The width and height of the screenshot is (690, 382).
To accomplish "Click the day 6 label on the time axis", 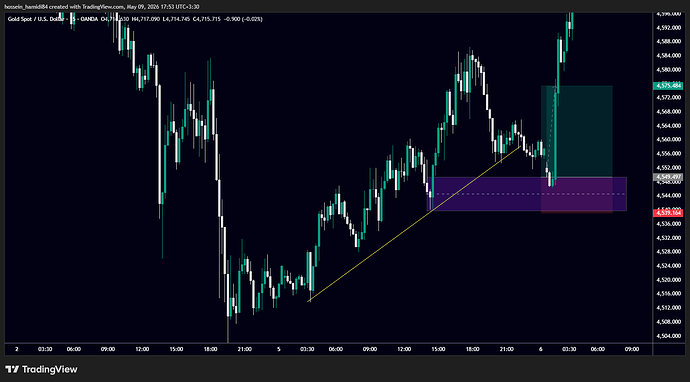I will click(x=541, y=349).
